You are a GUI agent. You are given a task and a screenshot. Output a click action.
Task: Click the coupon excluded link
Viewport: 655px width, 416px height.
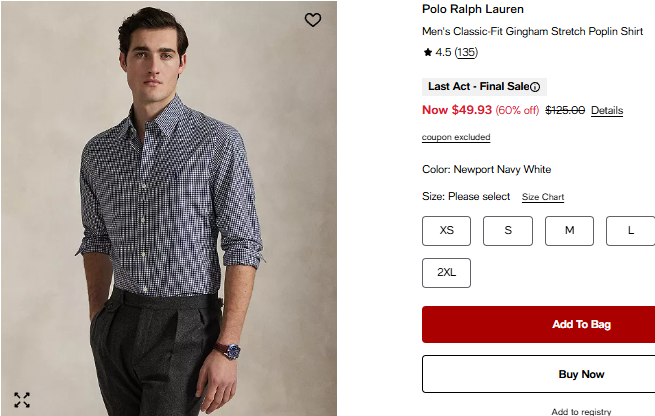pos(456,137)
